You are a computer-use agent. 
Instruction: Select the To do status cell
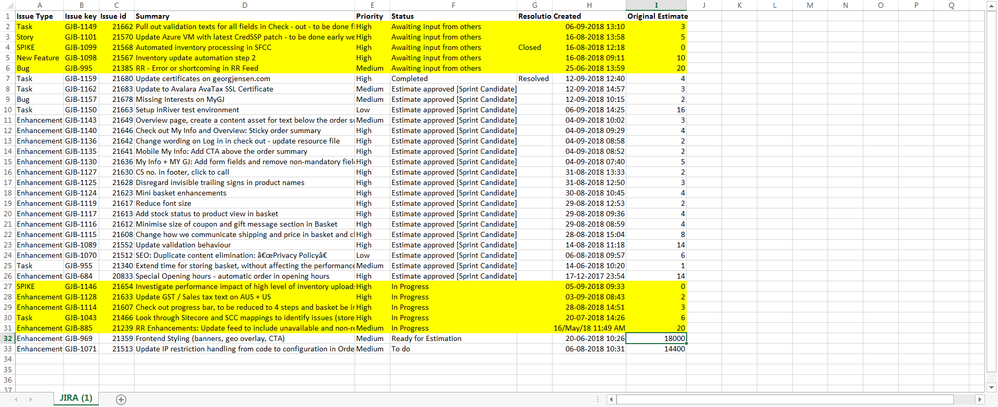pos(453,349)
